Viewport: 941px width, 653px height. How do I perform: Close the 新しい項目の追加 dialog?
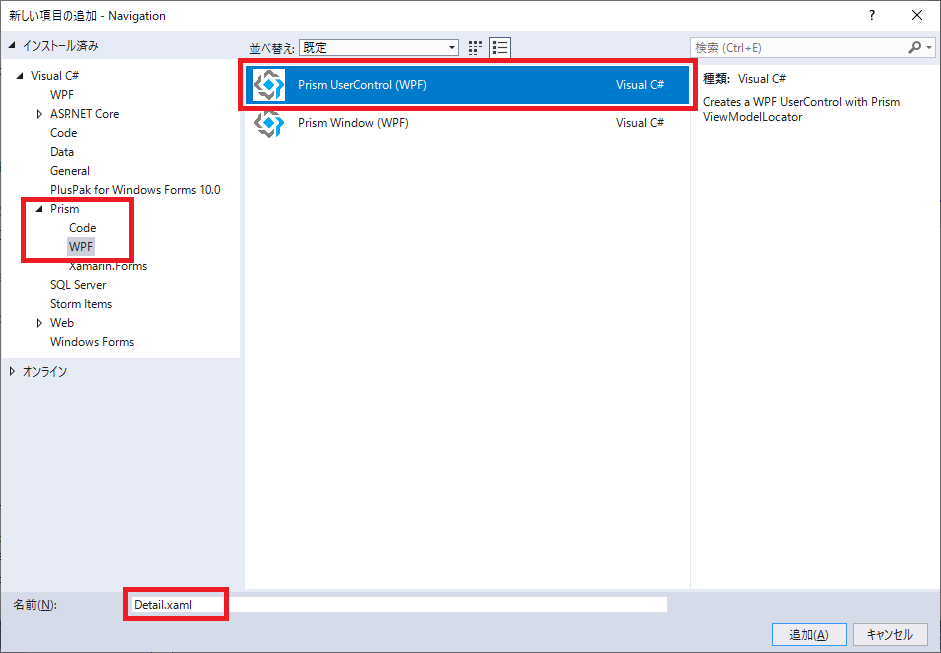point(917,16)
